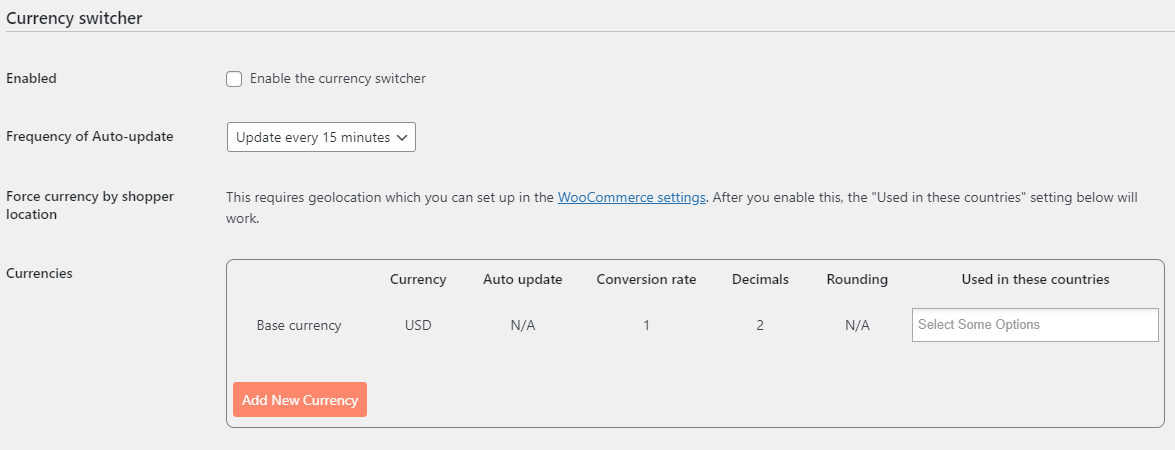This screenshot has width=1175, height=450.
Task: Open the Frequency of Auto-update dropdown
Action: point(320,137)
